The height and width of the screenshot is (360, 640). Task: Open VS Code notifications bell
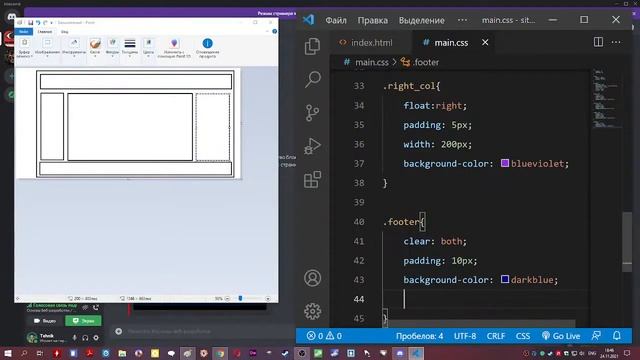(x=617, y=336)
